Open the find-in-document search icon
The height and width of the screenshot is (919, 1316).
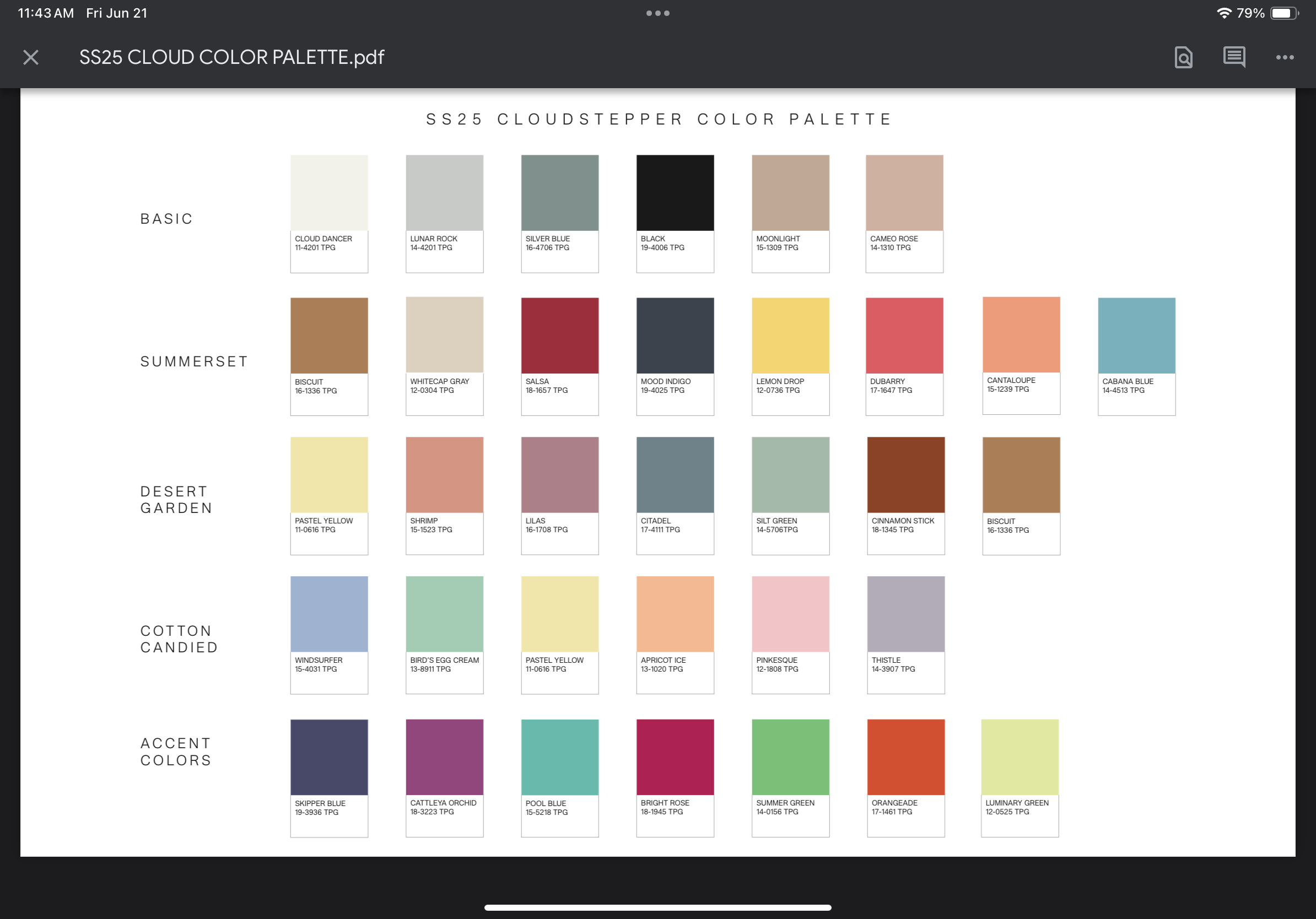(1183, 57)
